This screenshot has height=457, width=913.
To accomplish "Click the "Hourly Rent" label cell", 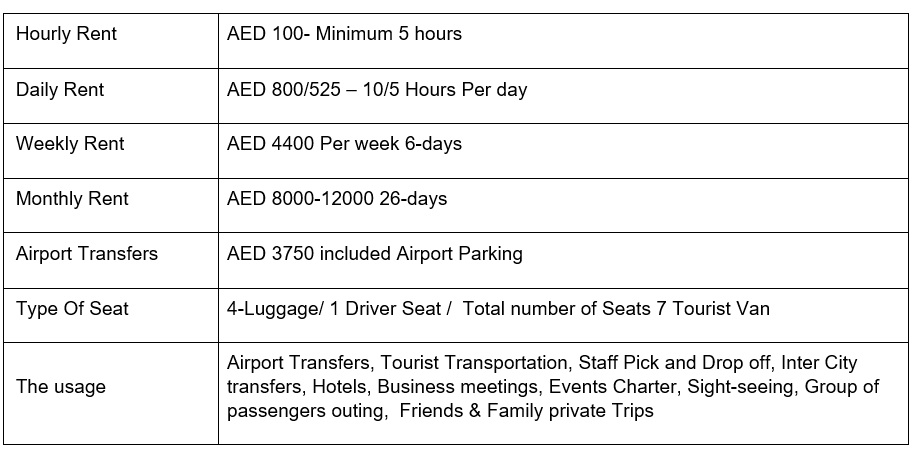I will click(x=66, y=34).
